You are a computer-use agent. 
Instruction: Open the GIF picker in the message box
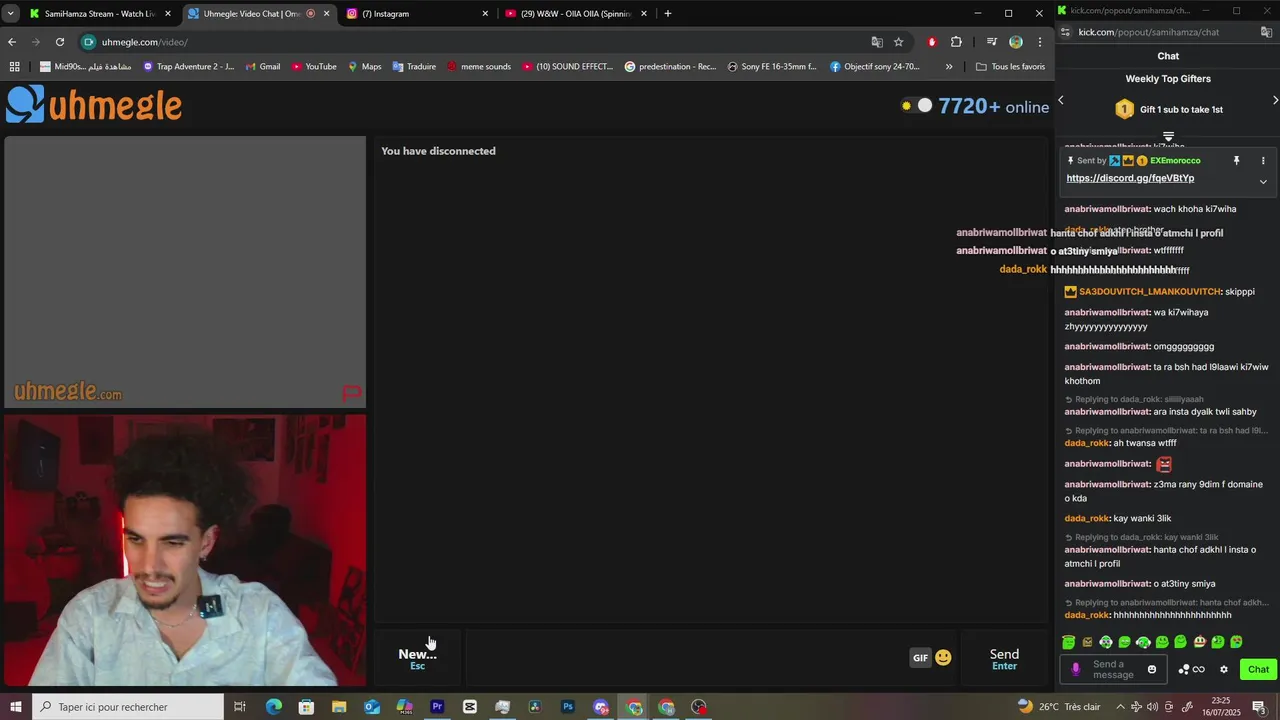(x=920, y=658)
